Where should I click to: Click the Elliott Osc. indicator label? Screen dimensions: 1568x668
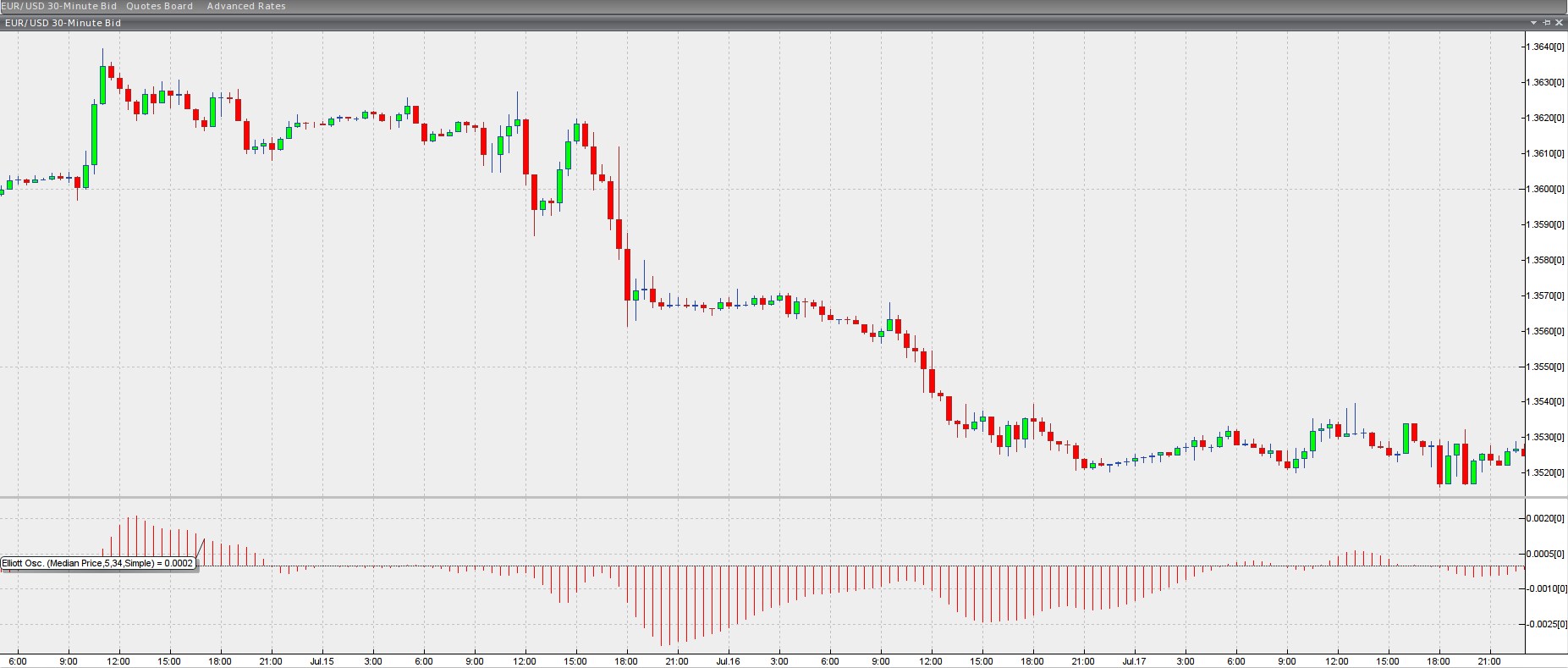coord(97,563)
